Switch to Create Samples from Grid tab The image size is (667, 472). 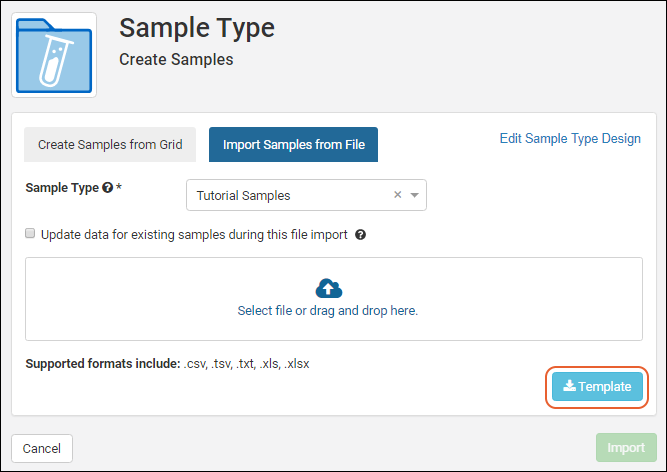pos(110,145)
